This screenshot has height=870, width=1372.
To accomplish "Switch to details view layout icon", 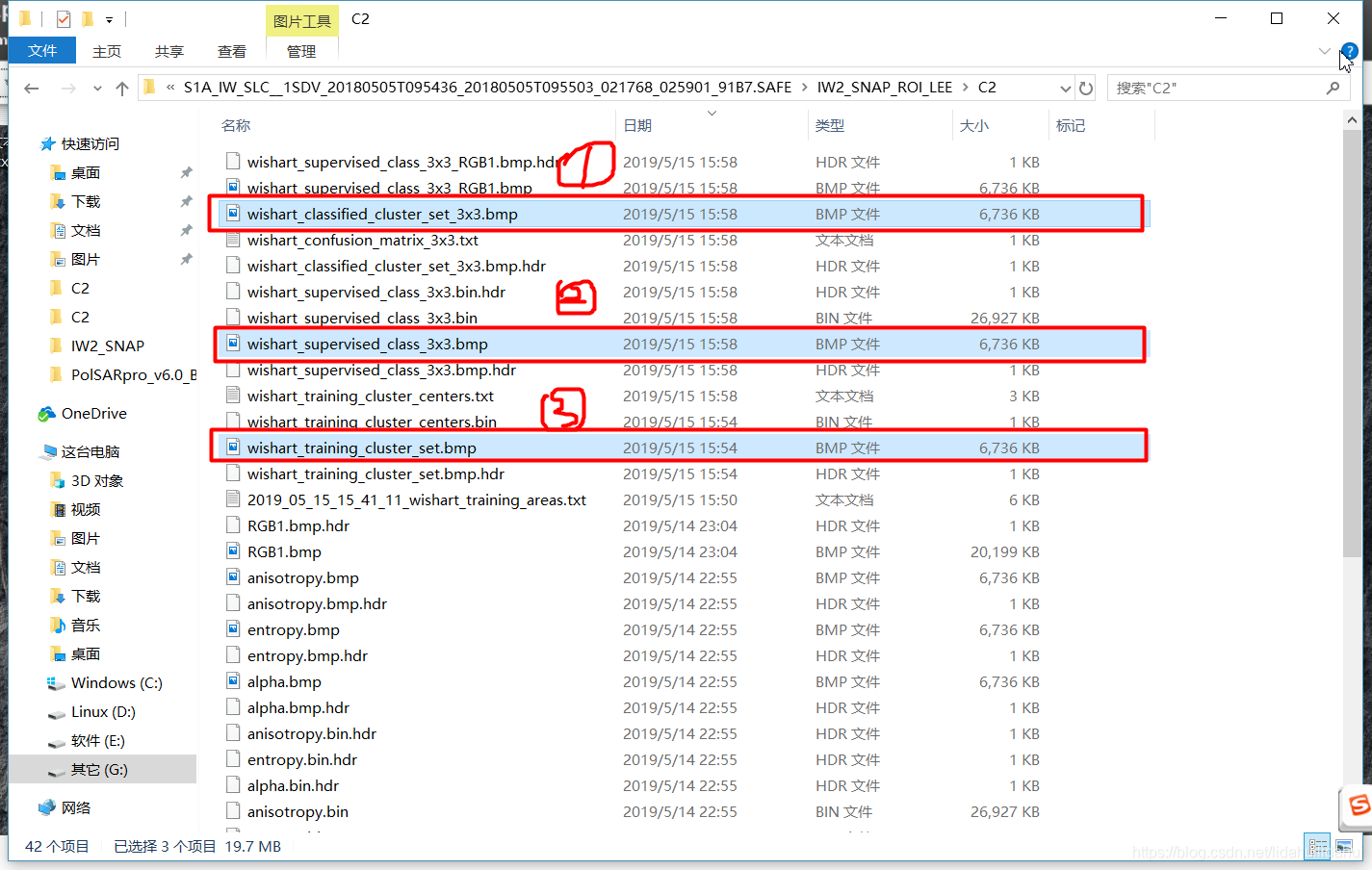I will (x=1318, y=847).
